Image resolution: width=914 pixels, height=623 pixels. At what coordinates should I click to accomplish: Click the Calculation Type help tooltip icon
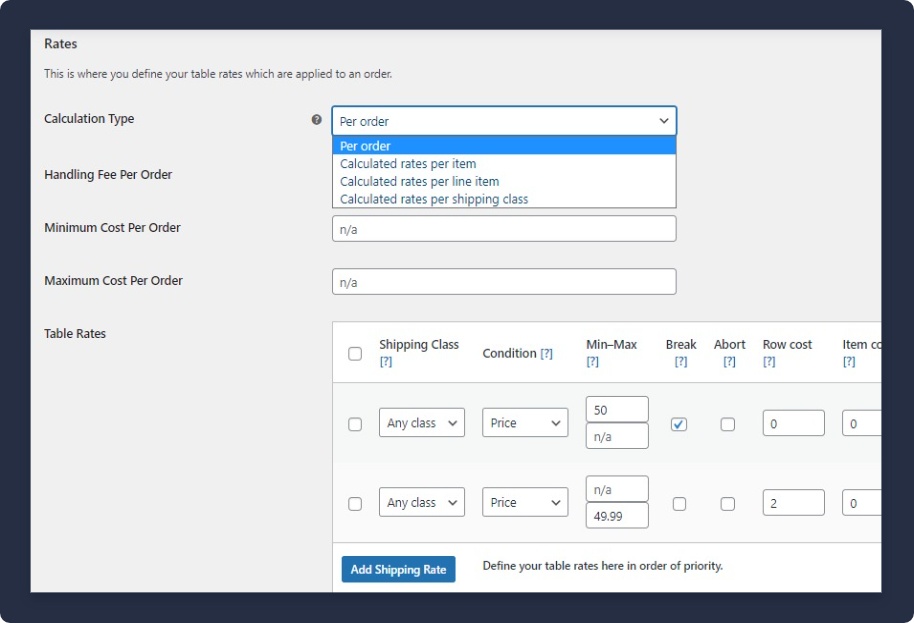click(x=317, y=119)
